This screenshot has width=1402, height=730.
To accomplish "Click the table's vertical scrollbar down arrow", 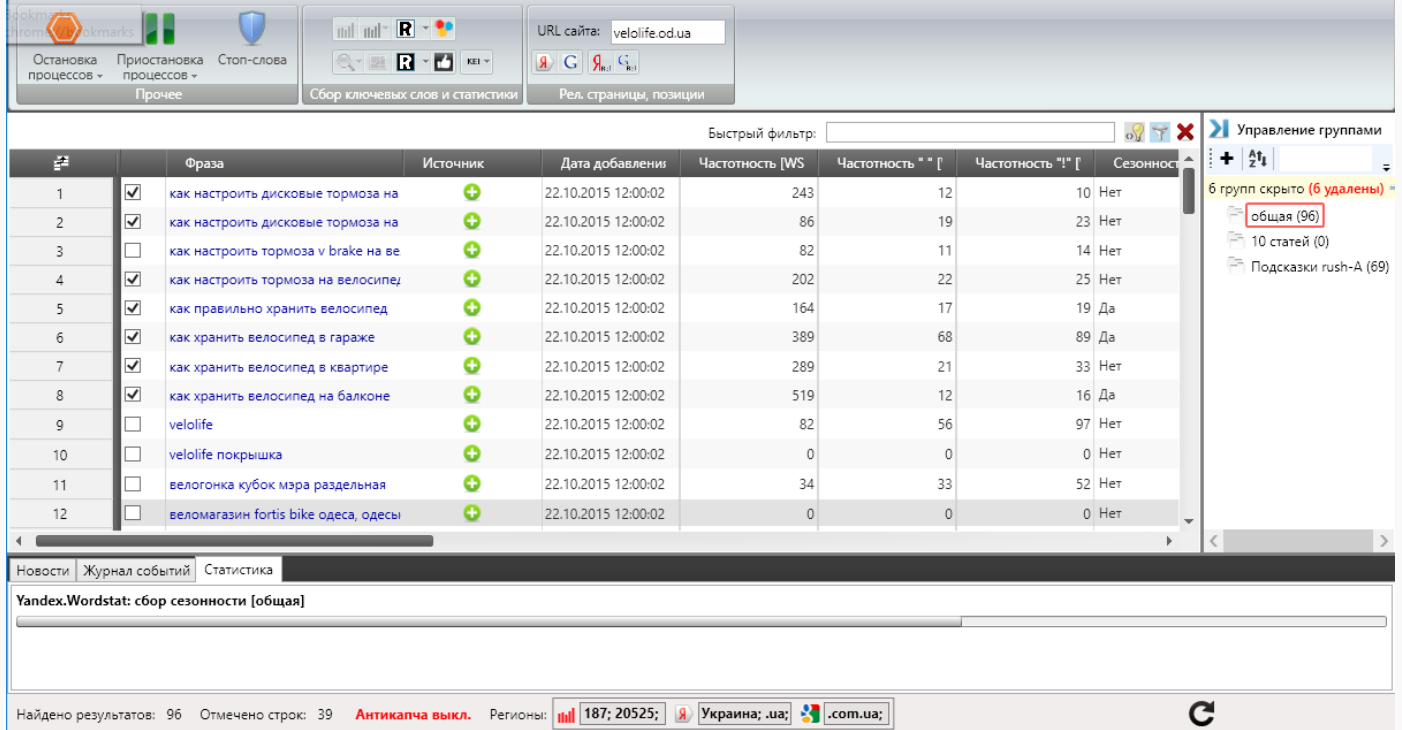I will point(1189,521).
